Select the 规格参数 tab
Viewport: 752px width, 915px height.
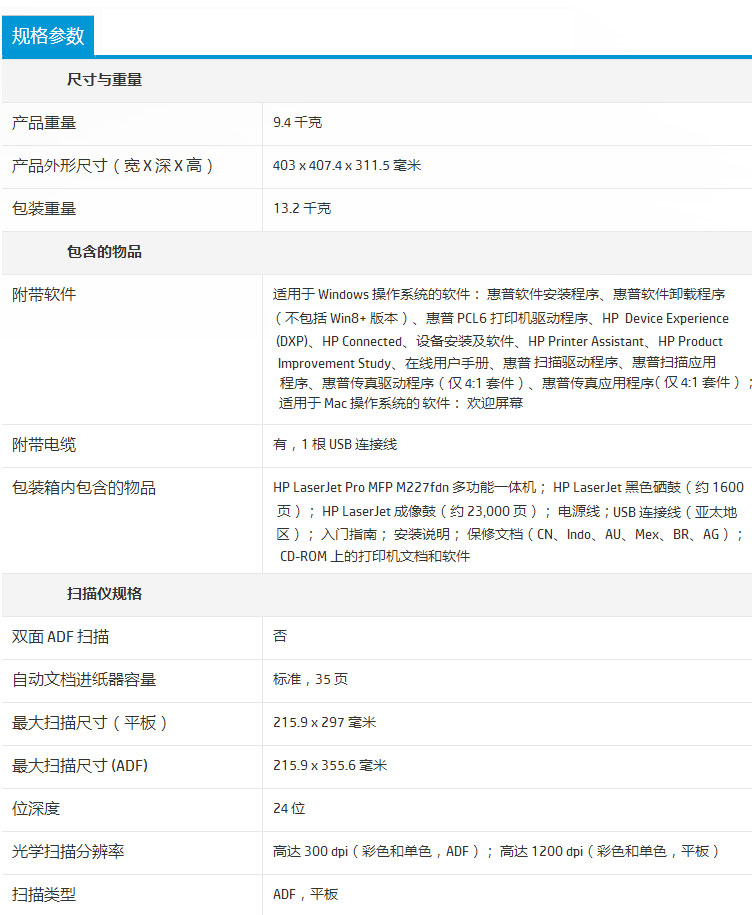(48, 36)
